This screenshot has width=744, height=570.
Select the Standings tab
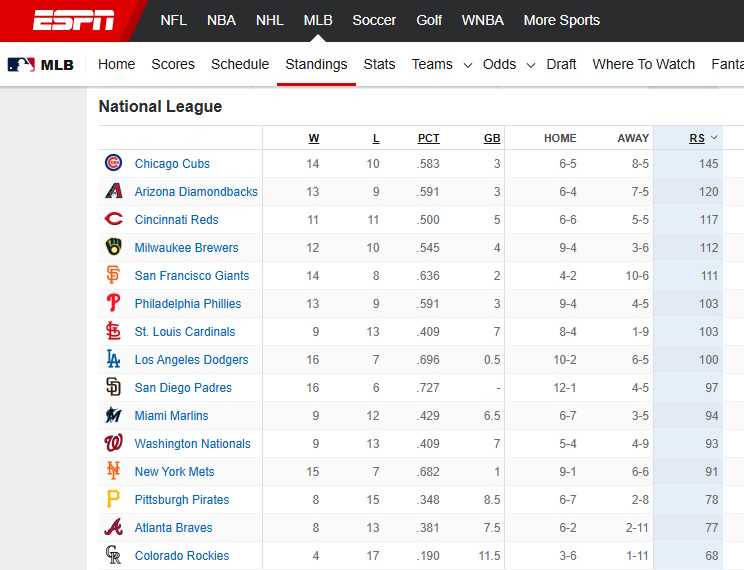(316, 64)
